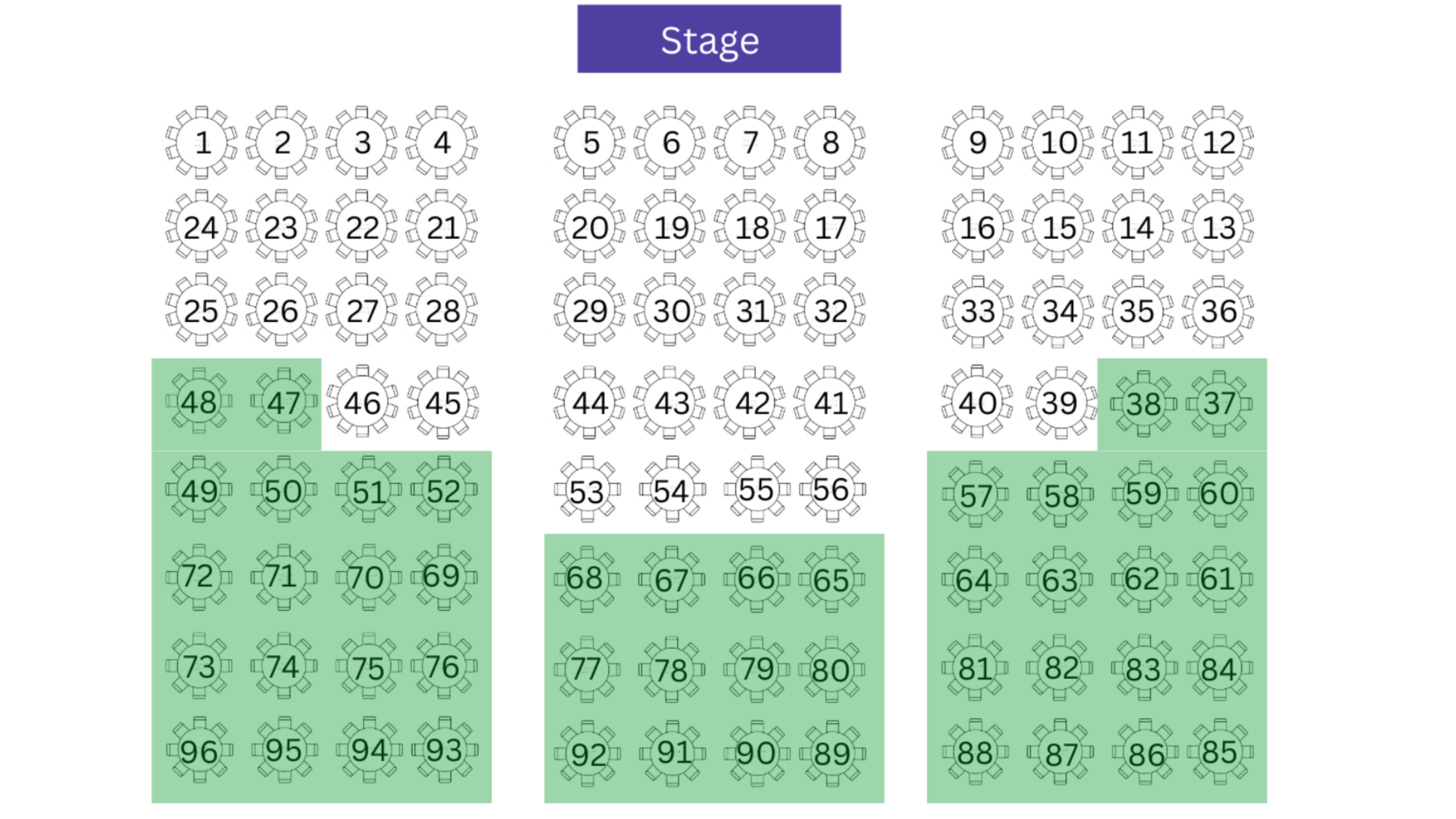Select table 41 in the center
The width and height of the screenshot is (1456, 819).
[830, 402]
